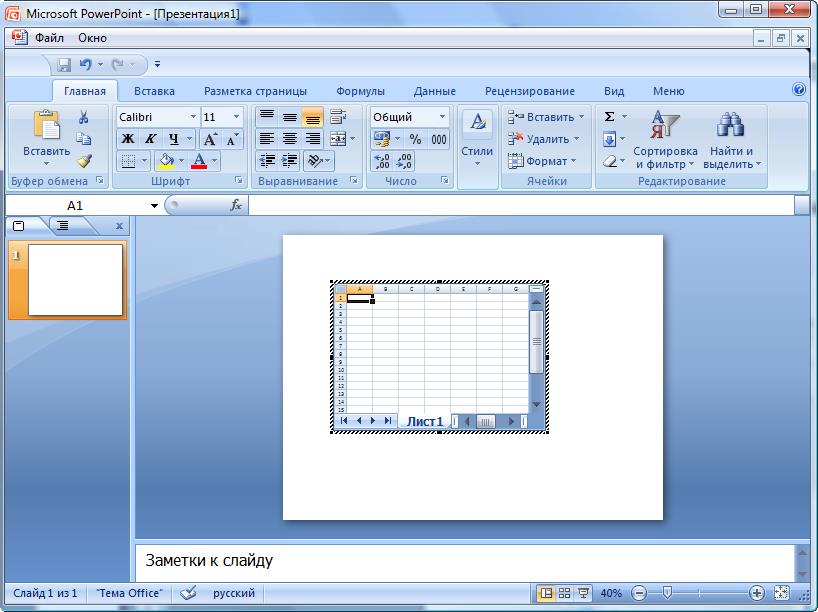Click the zoom slider handle
The width and height of the screenshot is (818, 612).
coord(667,592)
